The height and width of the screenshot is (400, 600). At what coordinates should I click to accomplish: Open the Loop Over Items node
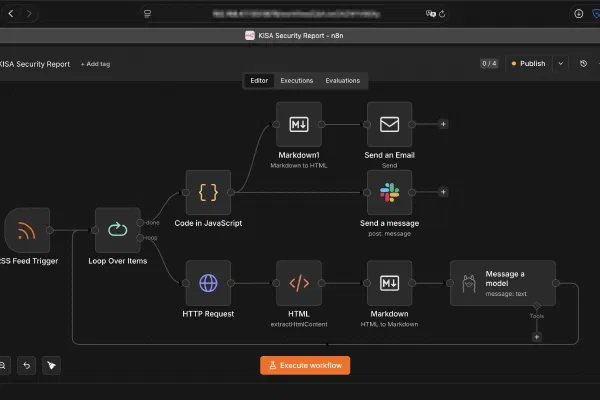point(117,230)
